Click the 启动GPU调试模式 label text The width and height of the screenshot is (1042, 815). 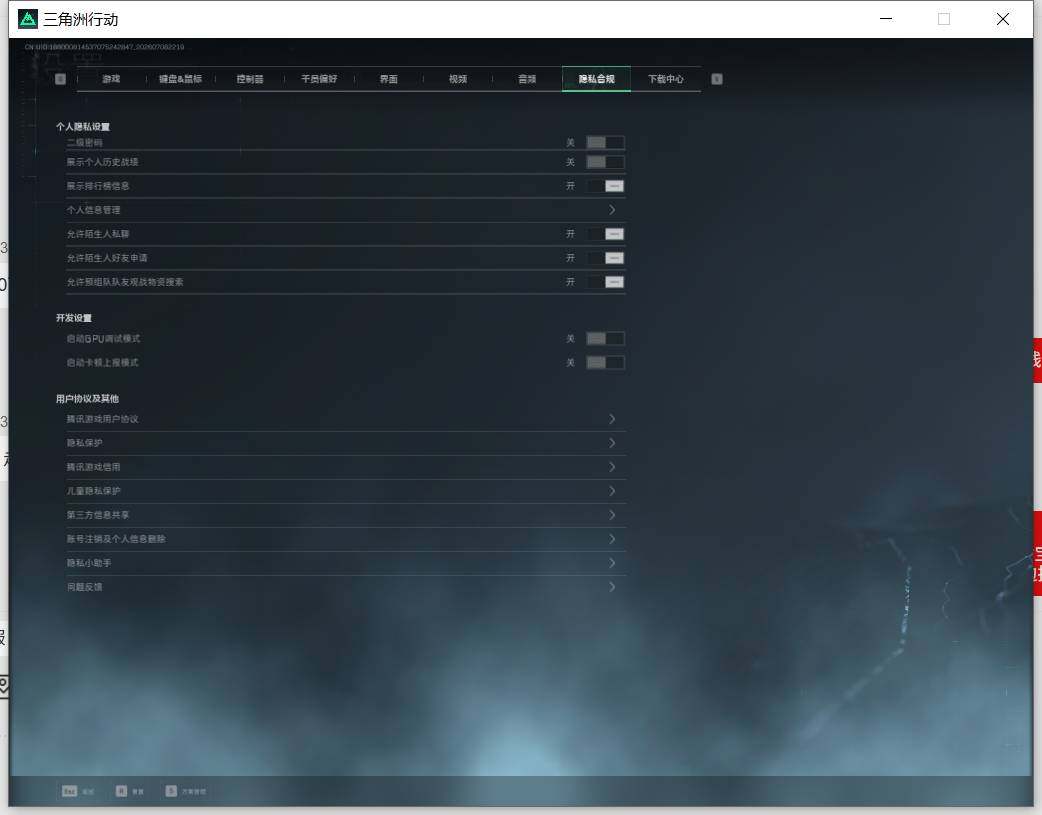103,338
